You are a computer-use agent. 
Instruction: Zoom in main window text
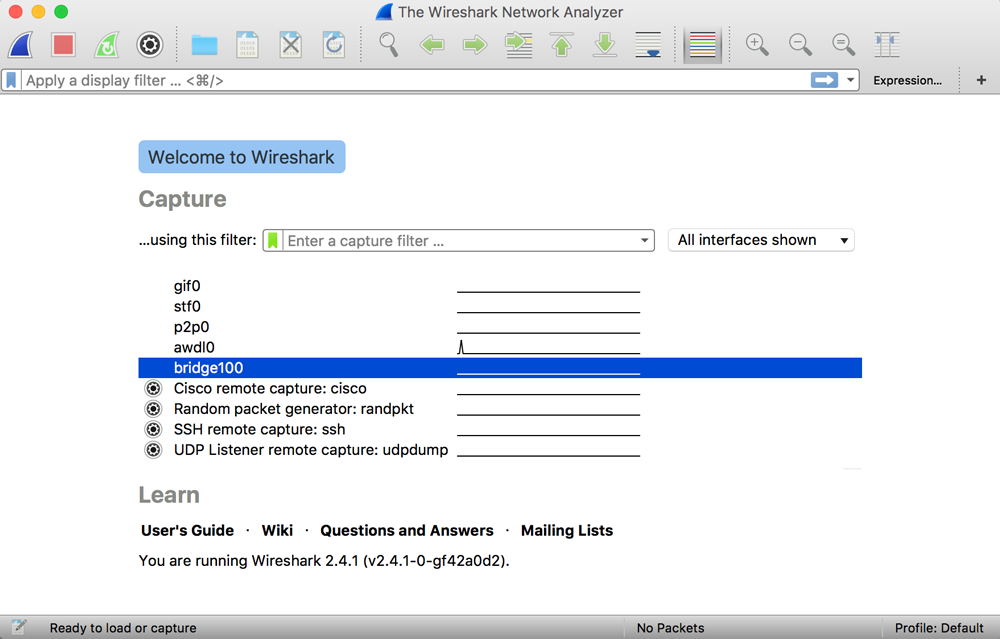(x=757, y=45)
